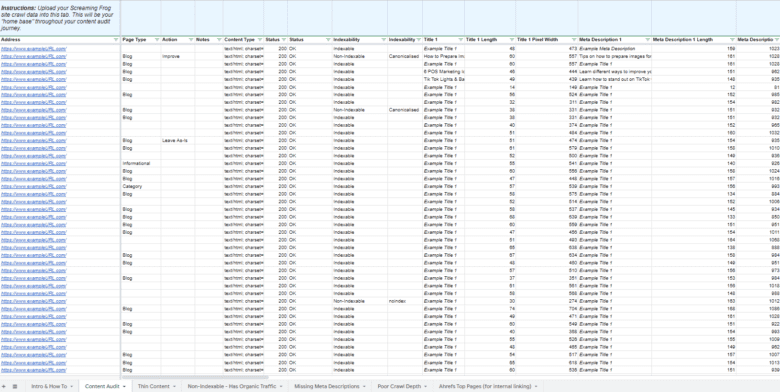Open the filter icon on the Indexability column listing Canonicalised
Image resolution: width=780 pixels, height=392 pixels.
(x=418, y=39)
